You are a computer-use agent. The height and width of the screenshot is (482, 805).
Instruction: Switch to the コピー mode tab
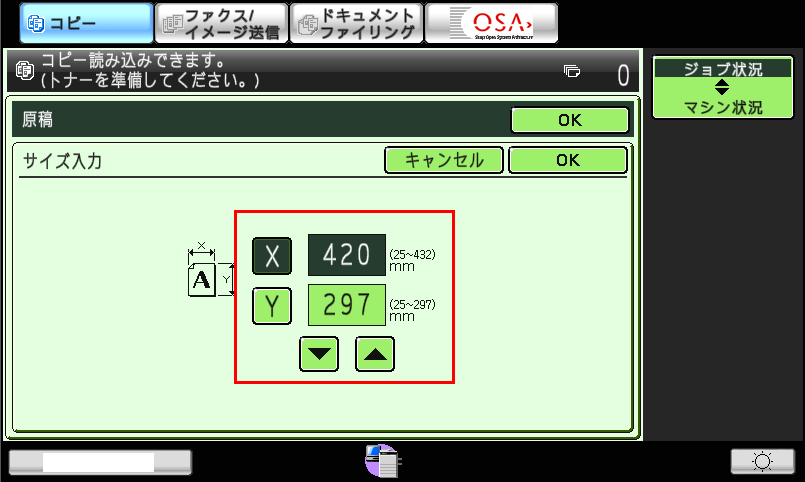click(x=78, y=22)
